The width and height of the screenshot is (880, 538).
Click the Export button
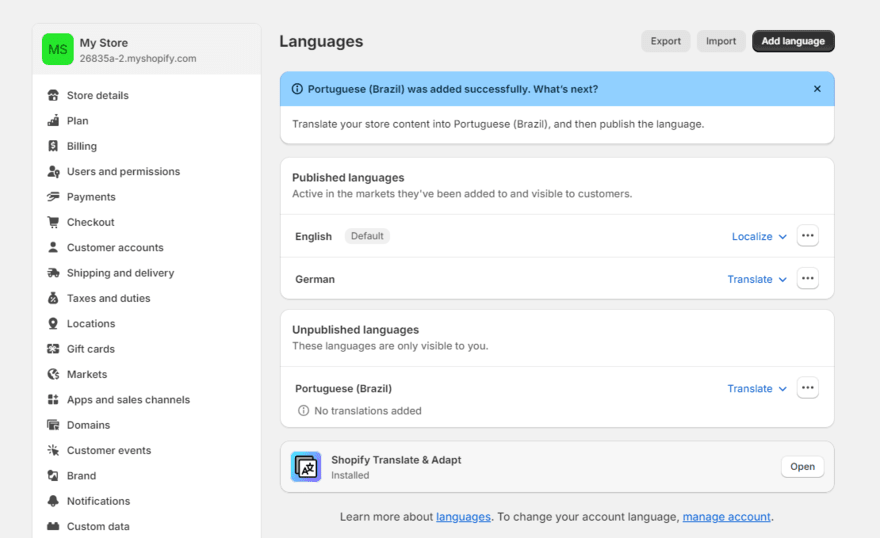coord(666,41)
